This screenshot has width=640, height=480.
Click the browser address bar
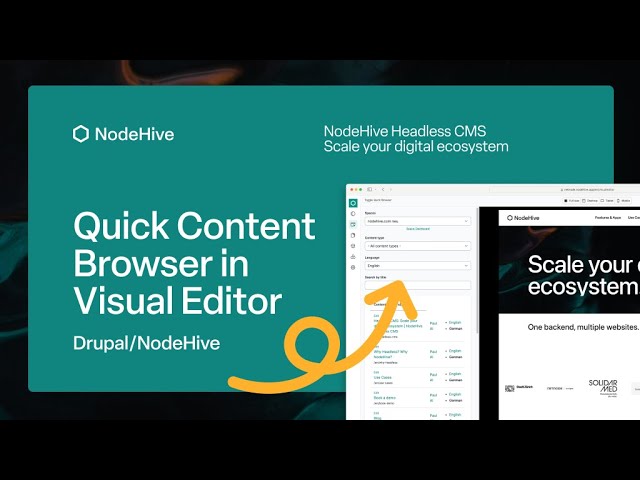click(x=565, y=190)
